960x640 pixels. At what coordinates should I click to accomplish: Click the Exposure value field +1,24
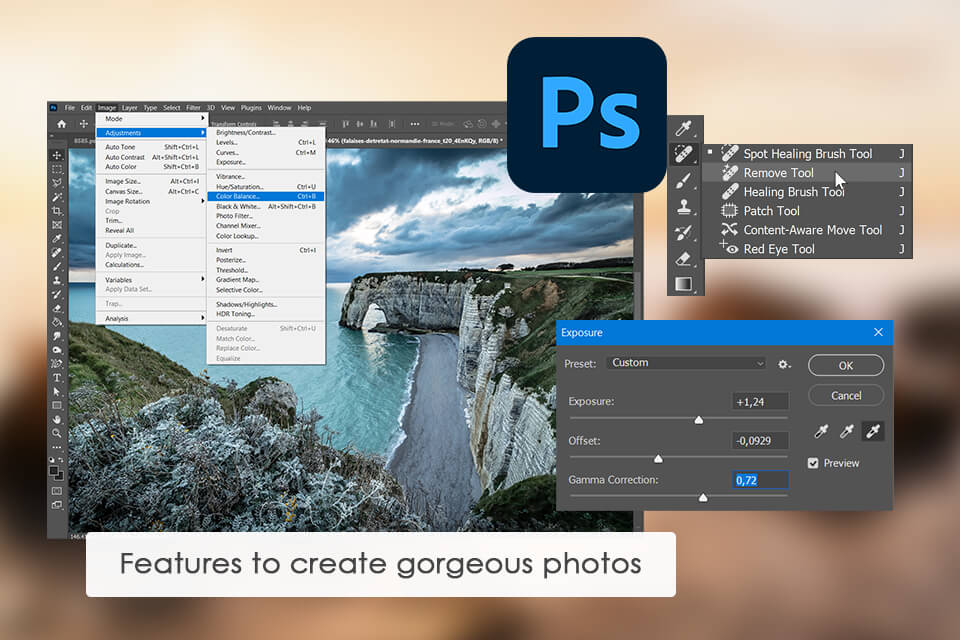click(760, 402)
